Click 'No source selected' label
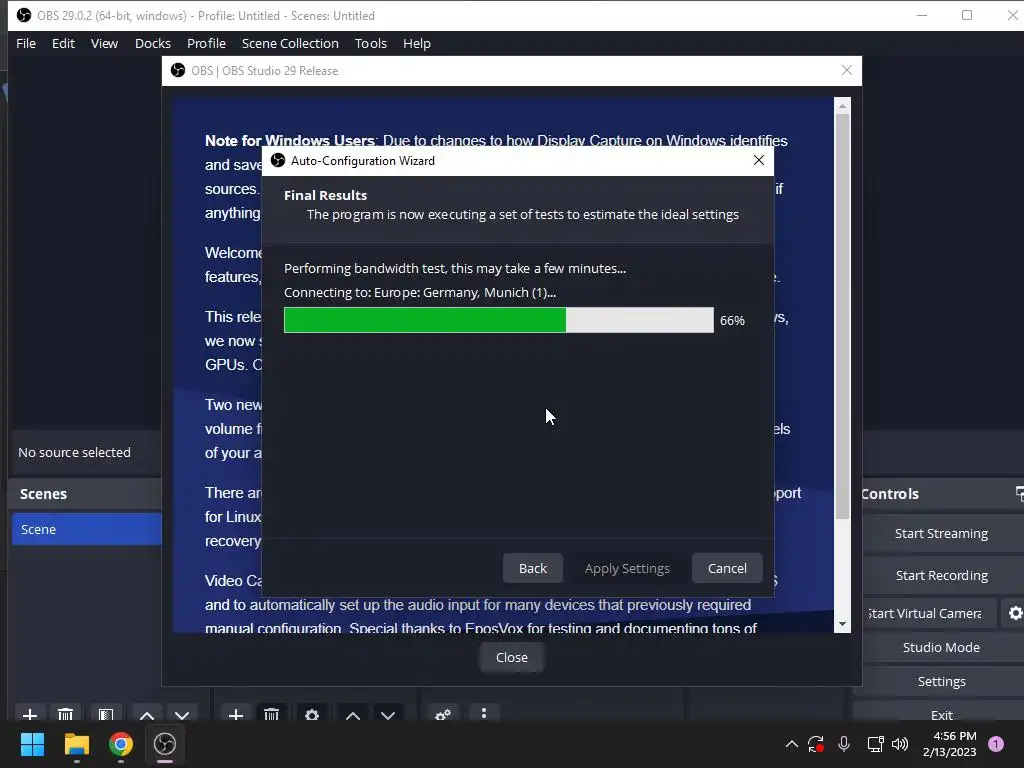 (74, 452)
